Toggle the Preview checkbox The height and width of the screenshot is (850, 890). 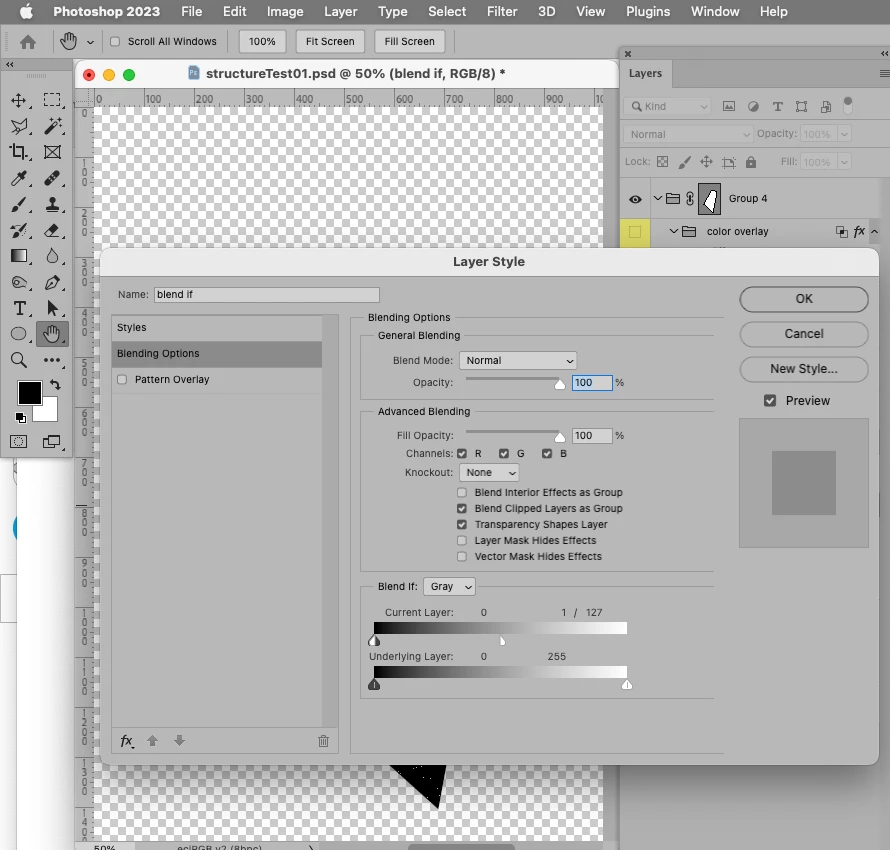click(770, 401)
